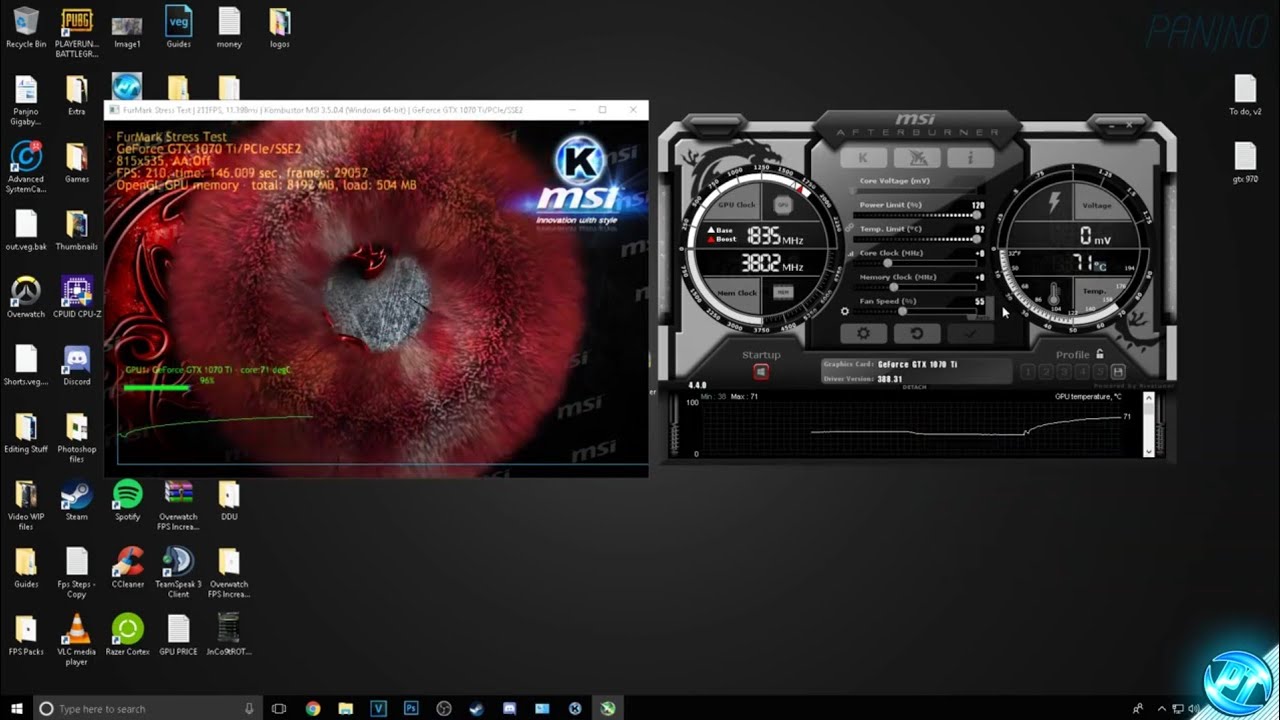This screenshot has width=1280, height=720.
Task: Click graph scrollbar down arrow in Afterburner
Action: click(1148, 451)
